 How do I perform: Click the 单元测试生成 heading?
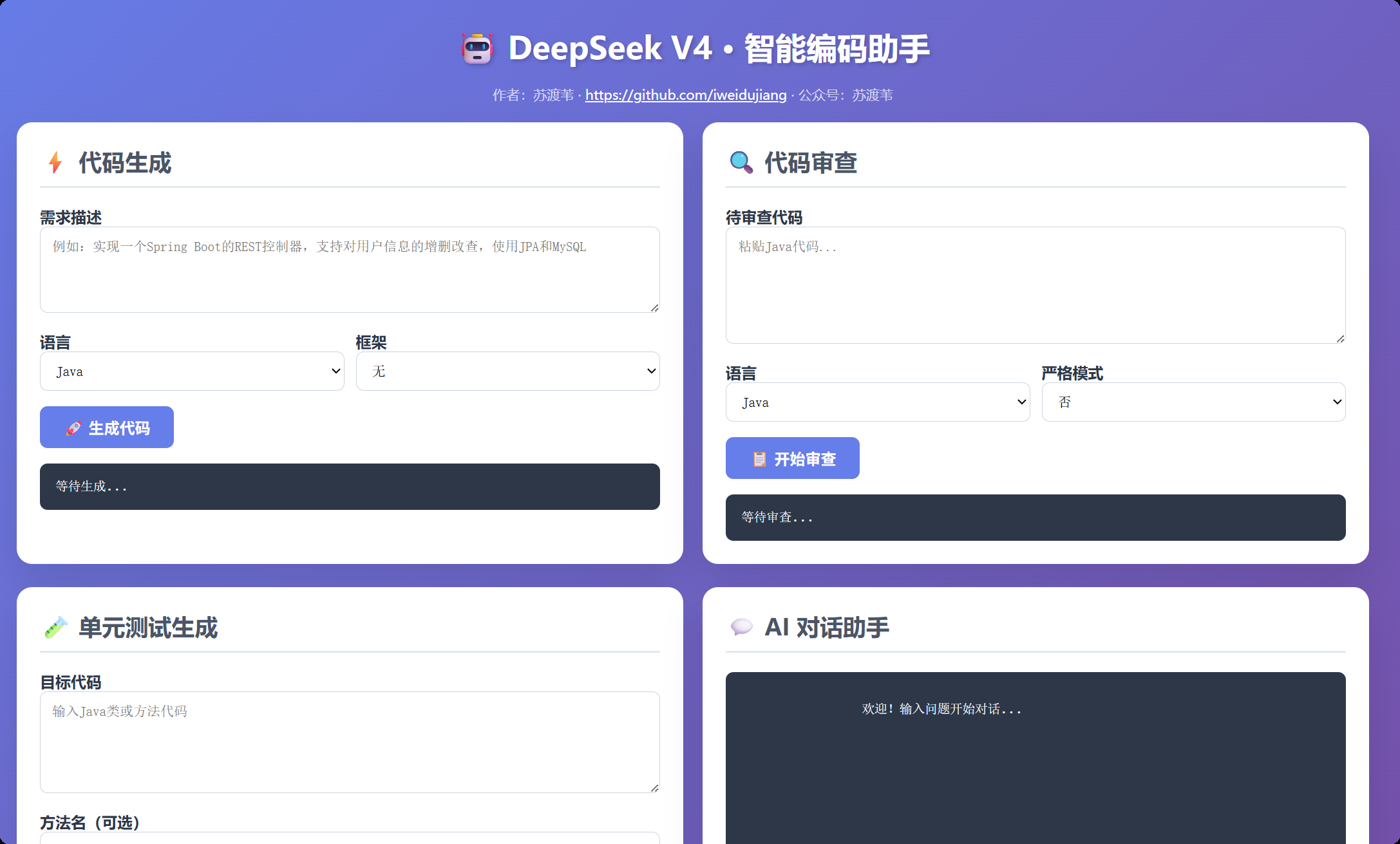[x=148, y=628]
